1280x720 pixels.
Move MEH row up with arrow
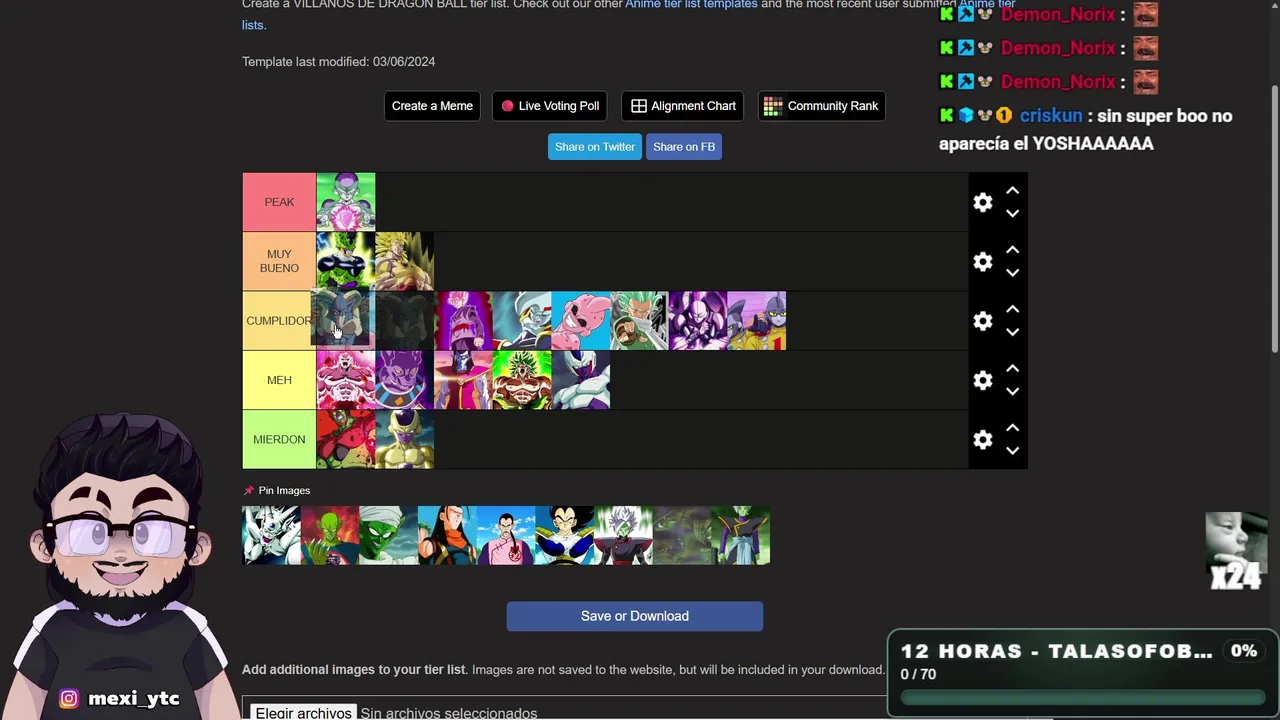1012,368
